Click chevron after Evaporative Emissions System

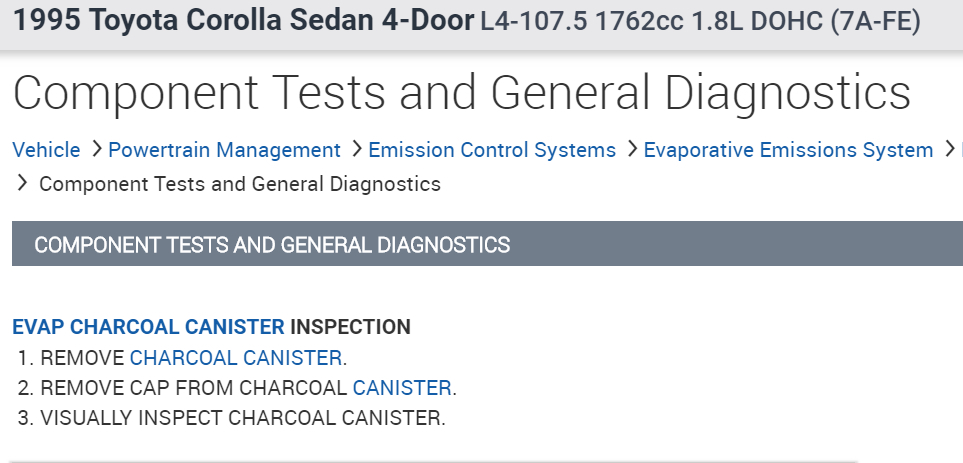coord(948,150)
